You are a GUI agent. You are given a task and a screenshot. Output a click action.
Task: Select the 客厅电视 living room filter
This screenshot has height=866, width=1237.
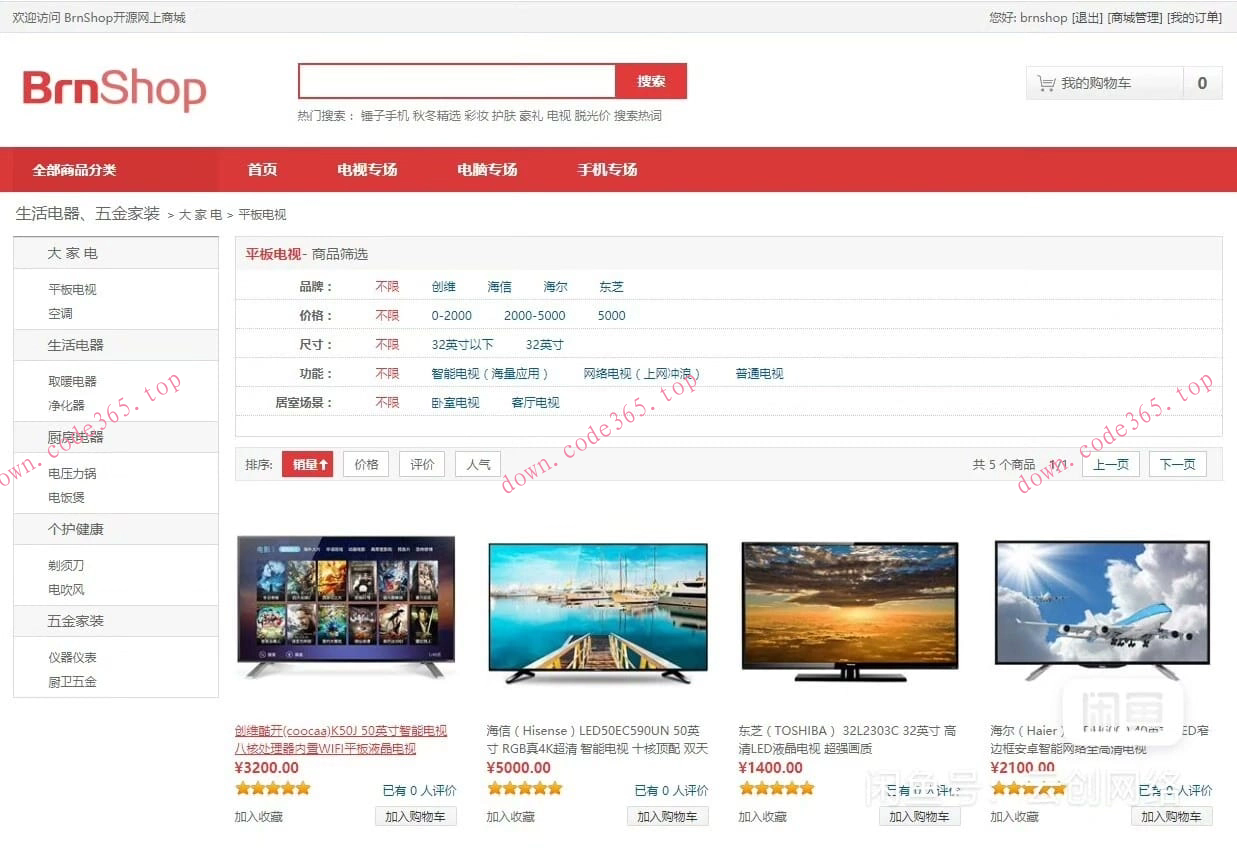click(x=535, y=402)
